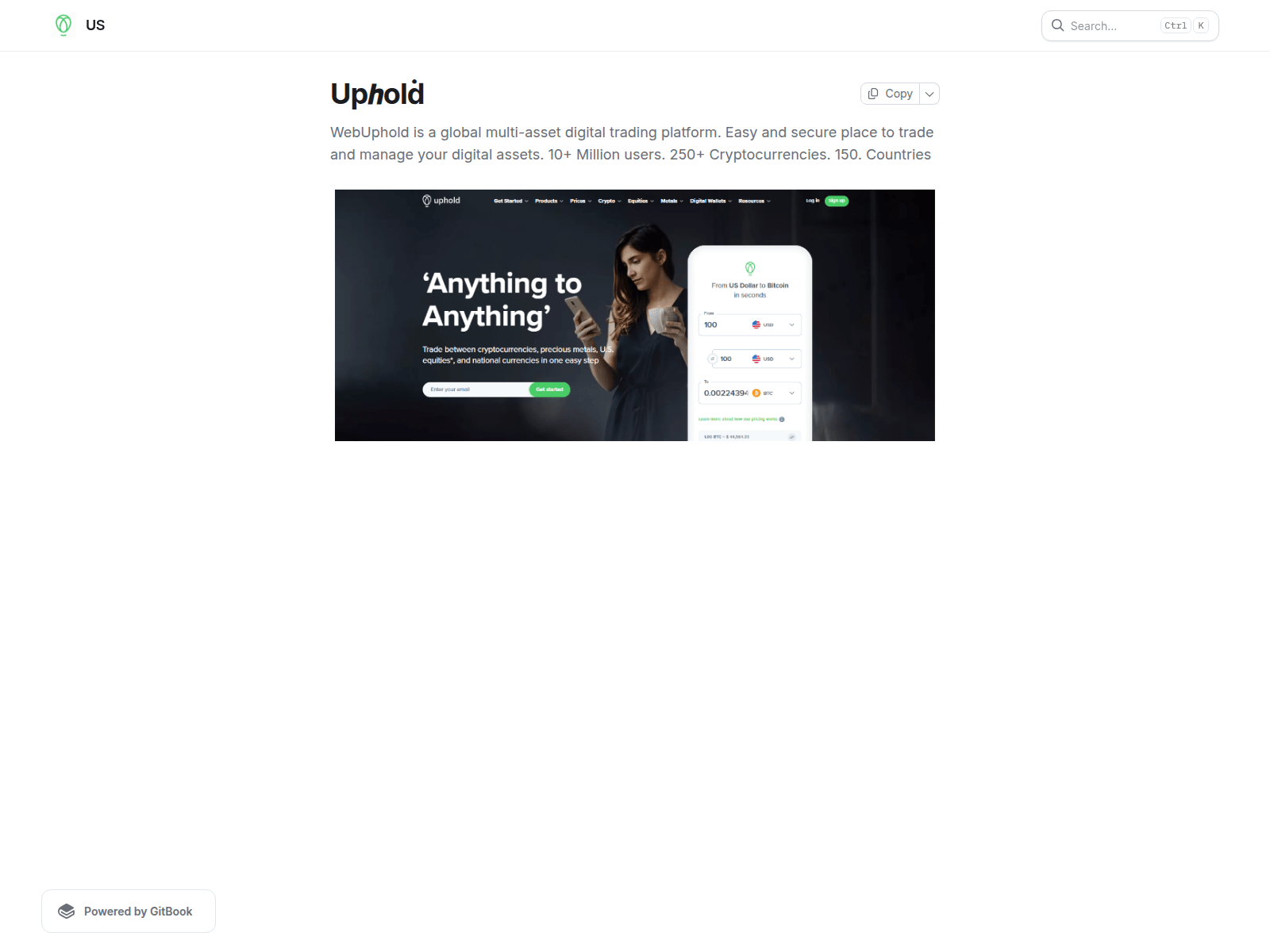
Task: Open the Products menu in hero nav
Action: click(x=548, y=202)
